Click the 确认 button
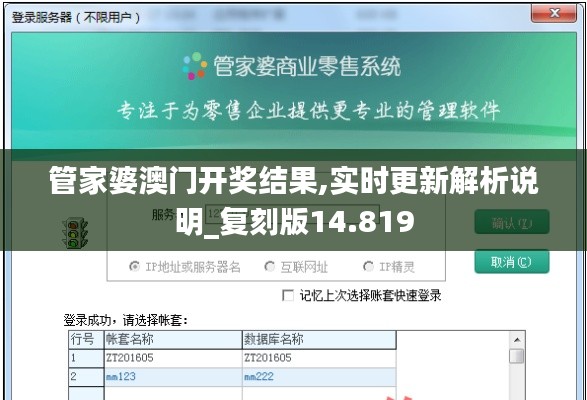This screenshot has height=400, width=587. [512, 222]
